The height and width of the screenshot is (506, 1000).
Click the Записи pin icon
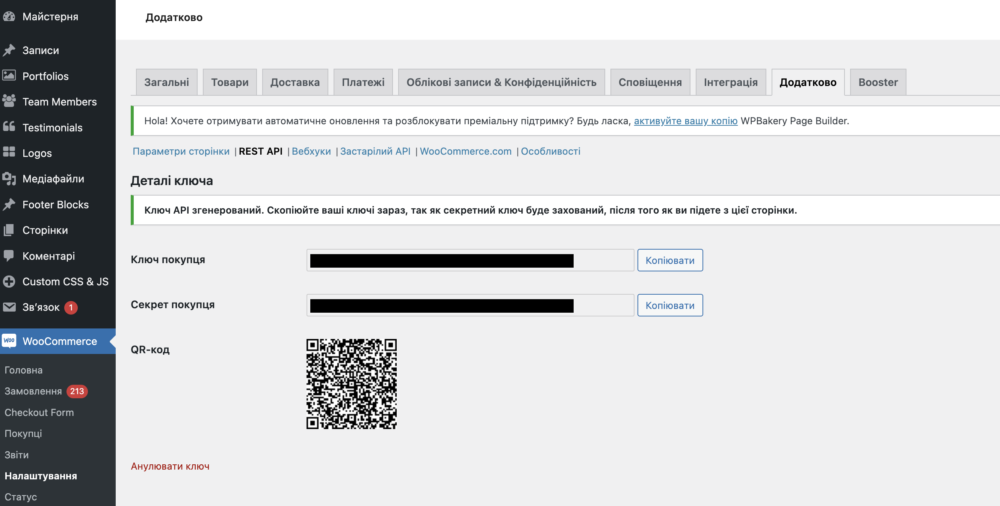pos(9,50)
